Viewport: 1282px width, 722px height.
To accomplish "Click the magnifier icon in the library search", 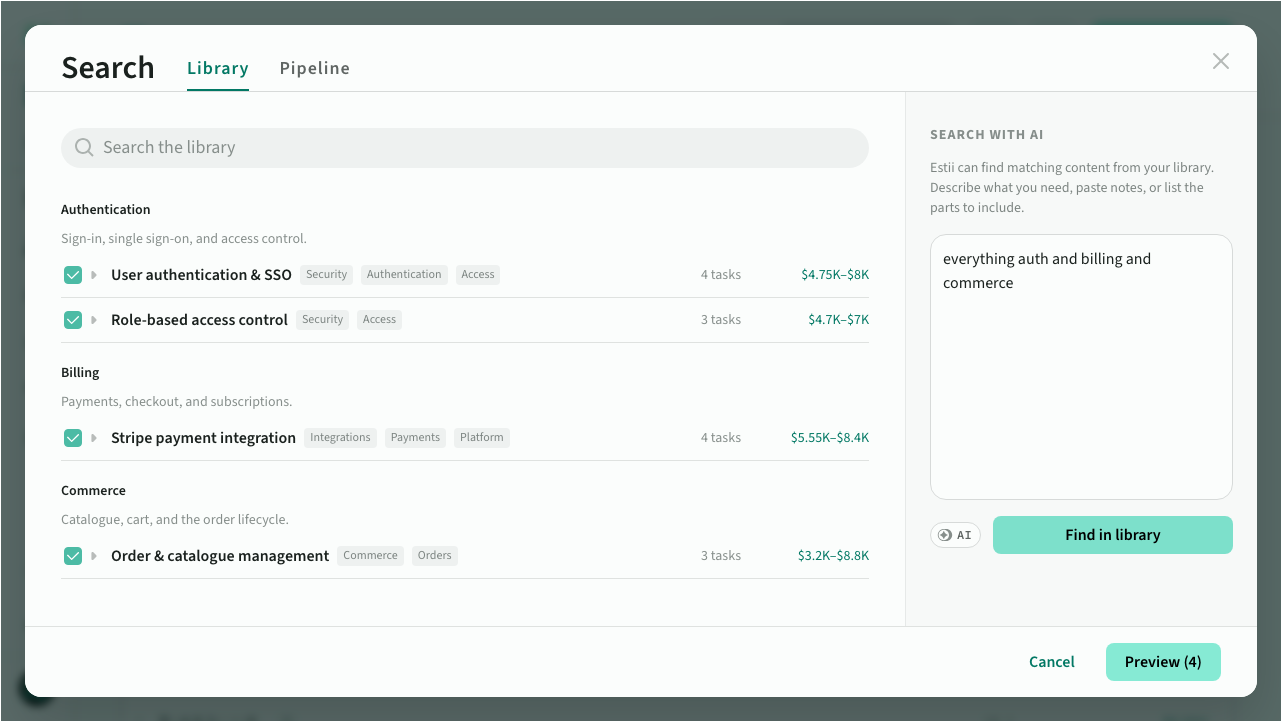I will (x=84, y=148).
